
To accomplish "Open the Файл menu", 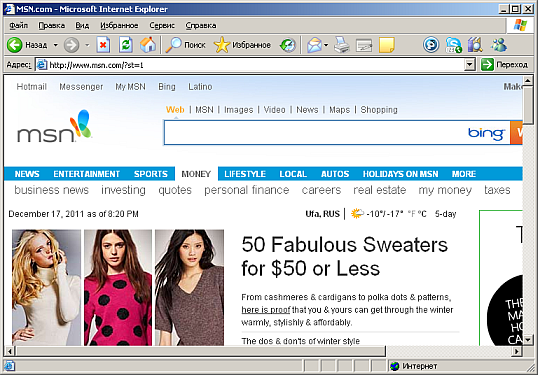I will pos(18,25).
